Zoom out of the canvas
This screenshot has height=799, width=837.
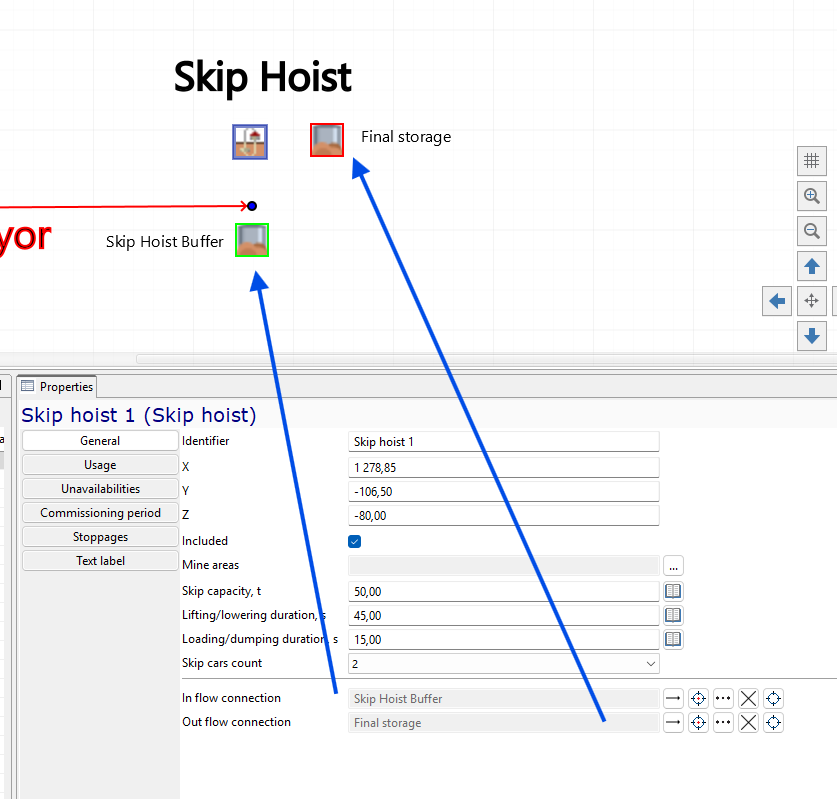[x=811, y=231]
